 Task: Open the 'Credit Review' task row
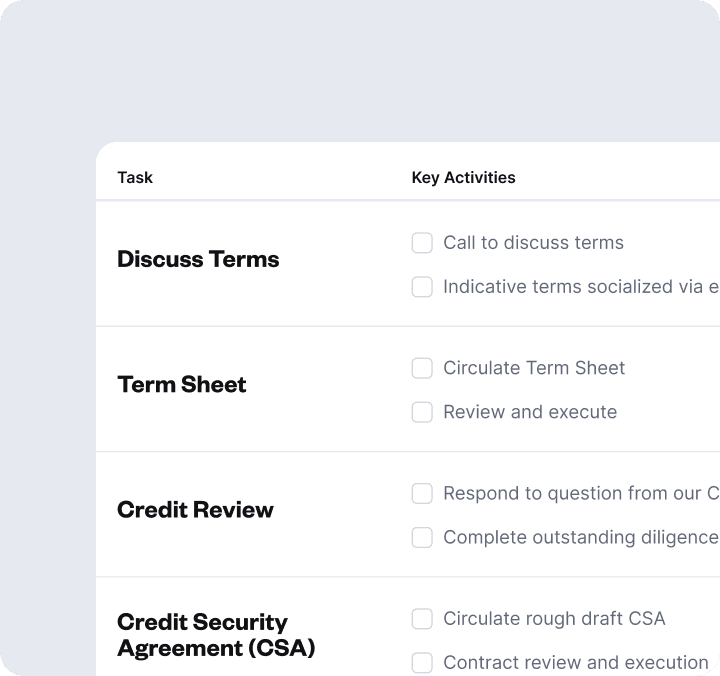coord(195,510)
